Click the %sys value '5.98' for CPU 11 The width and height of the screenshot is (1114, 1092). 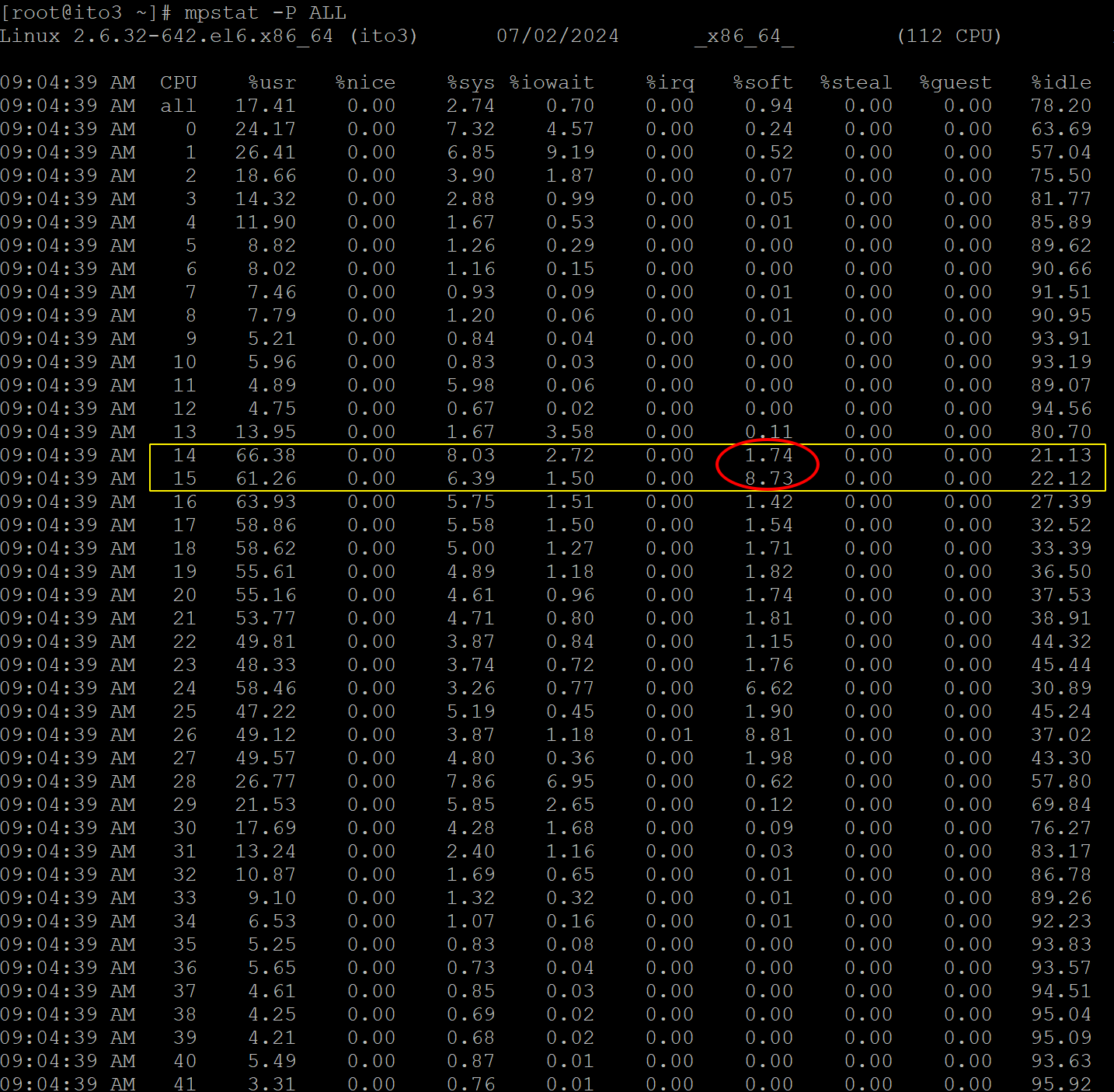click(471, 385)
